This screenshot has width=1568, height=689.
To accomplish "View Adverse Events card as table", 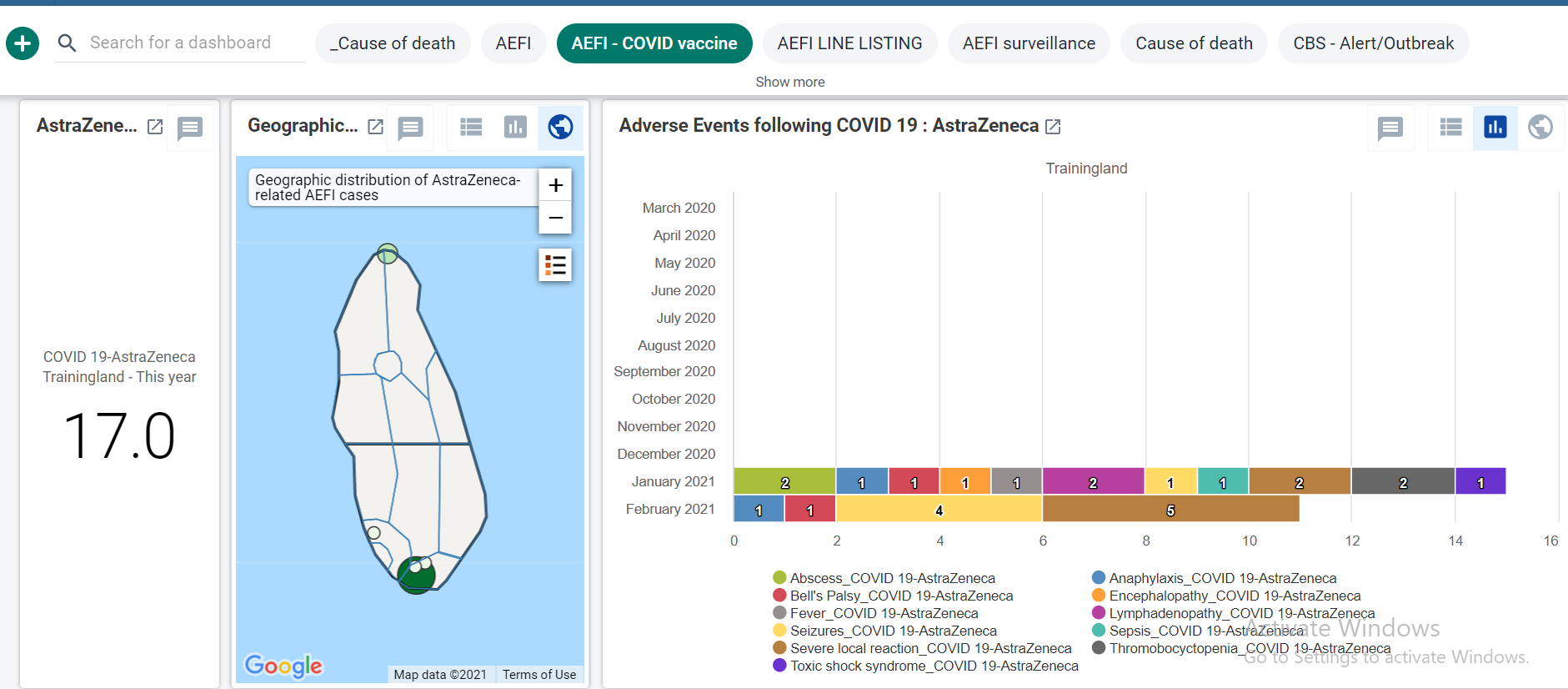I will (x=1450, y=127).
